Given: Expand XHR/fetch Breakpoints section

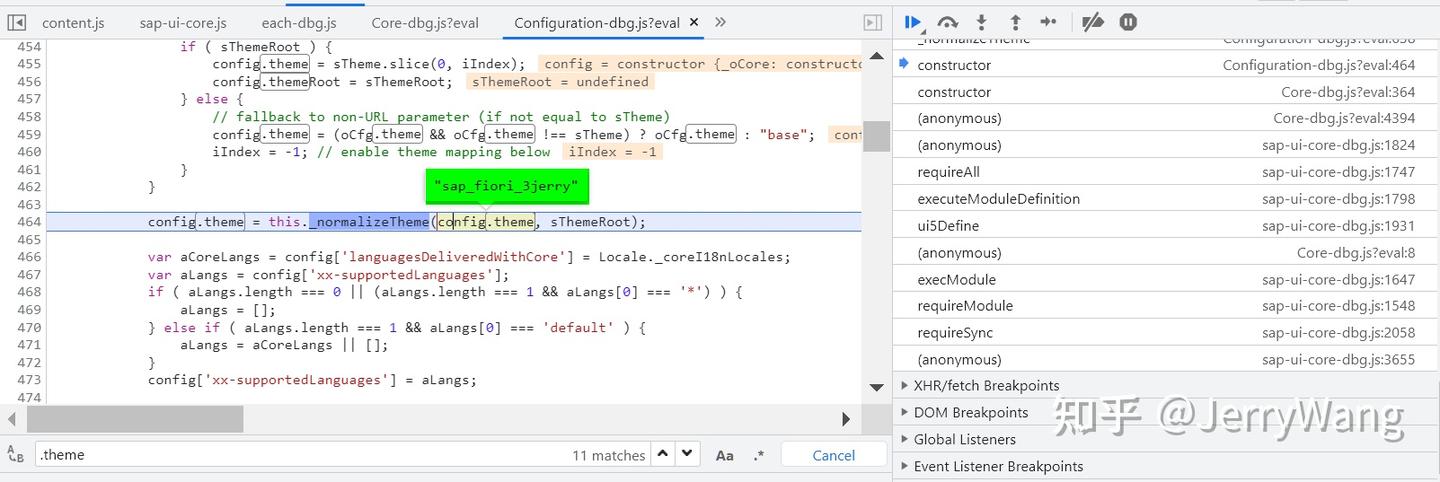Looking at the screenshot, I should coord(1166,386).
